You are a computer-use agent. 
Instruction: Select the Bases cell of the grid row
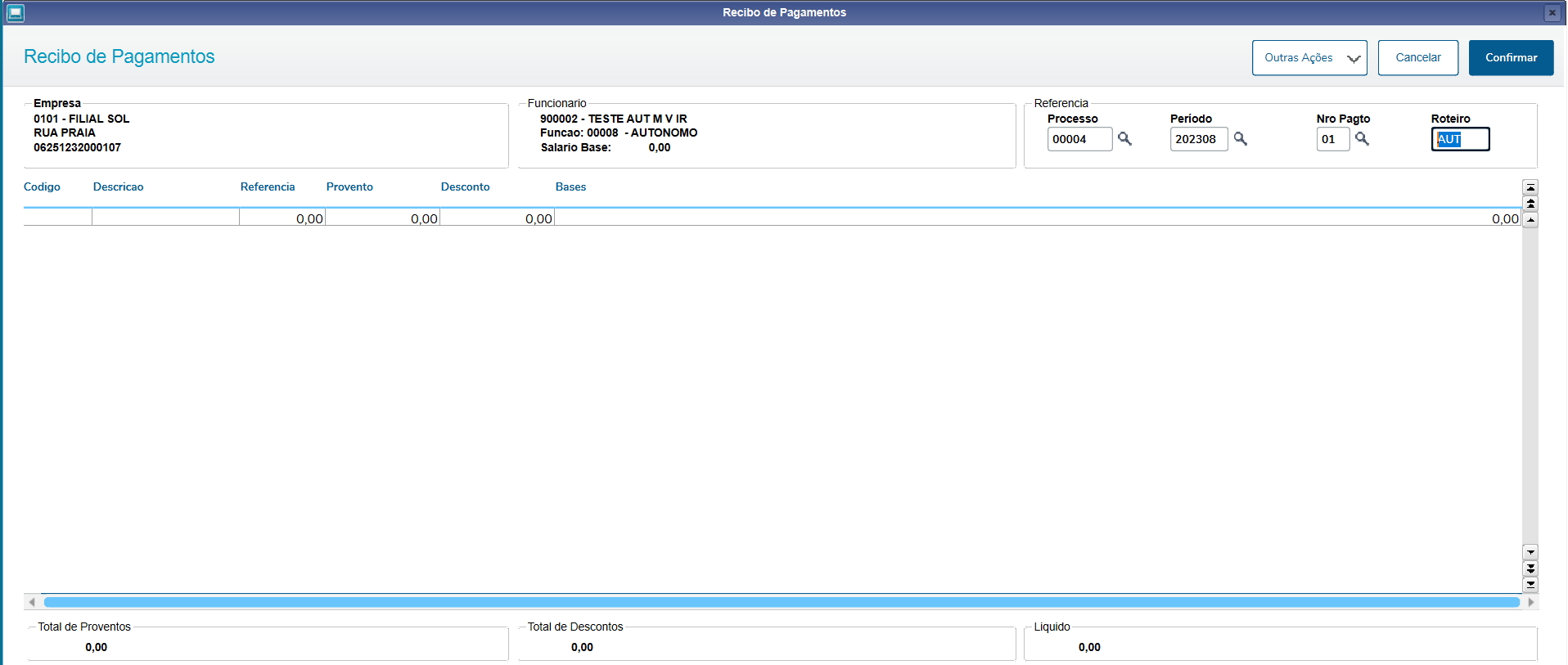(x=1038, y=218)
